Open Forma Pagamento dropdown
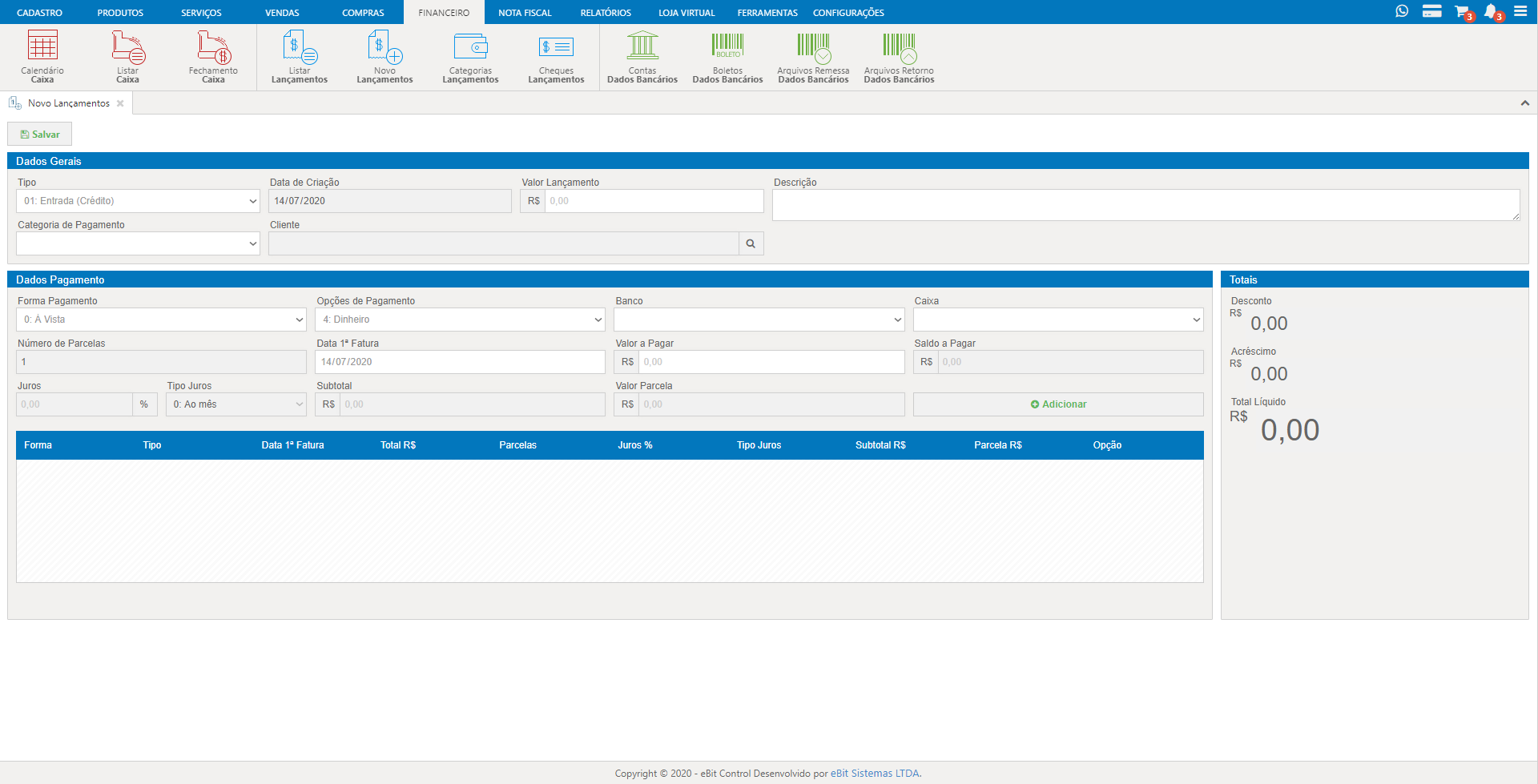 [161, 320]
